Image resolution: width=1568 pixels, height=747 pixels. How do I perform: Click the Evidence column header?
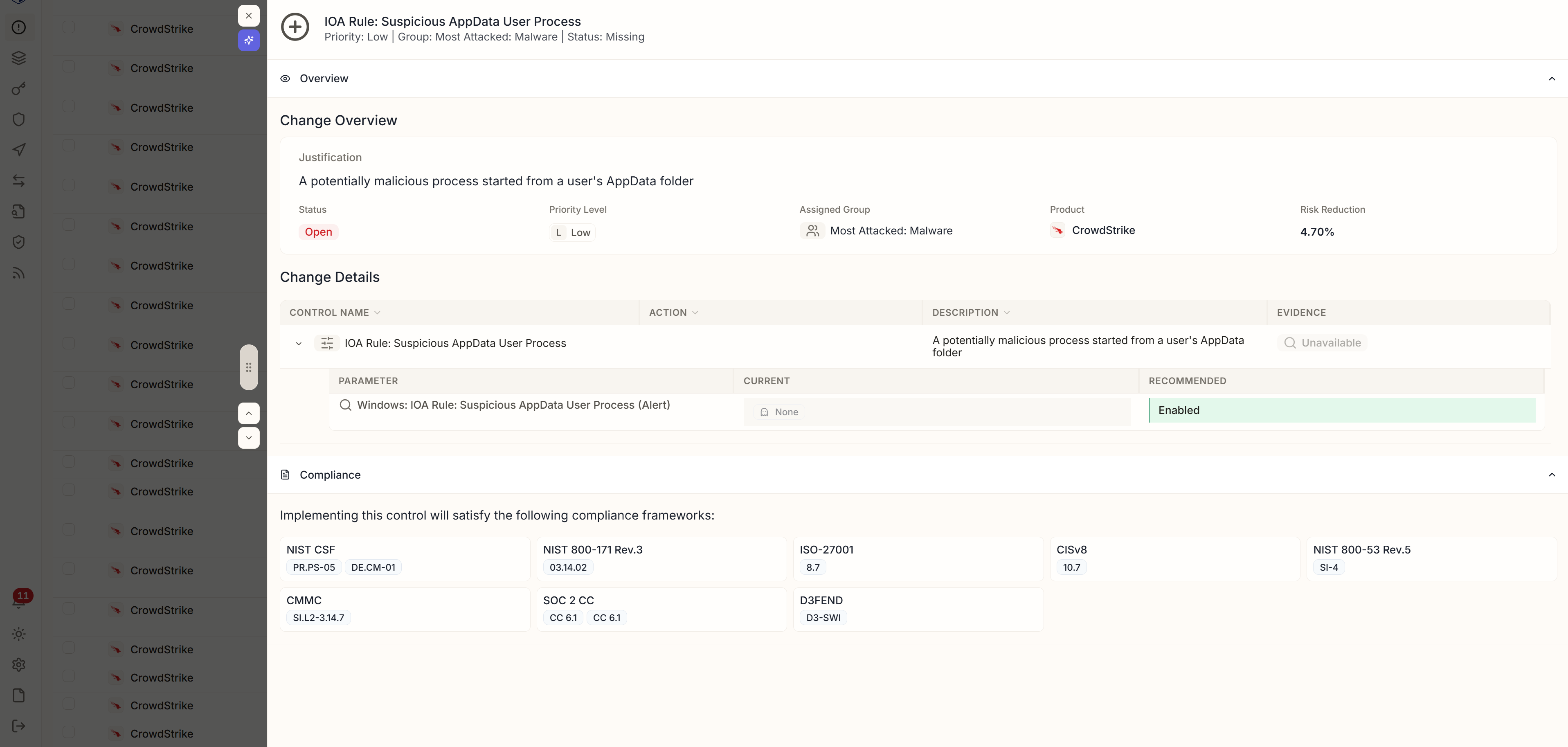click(x=1301, y=312)
